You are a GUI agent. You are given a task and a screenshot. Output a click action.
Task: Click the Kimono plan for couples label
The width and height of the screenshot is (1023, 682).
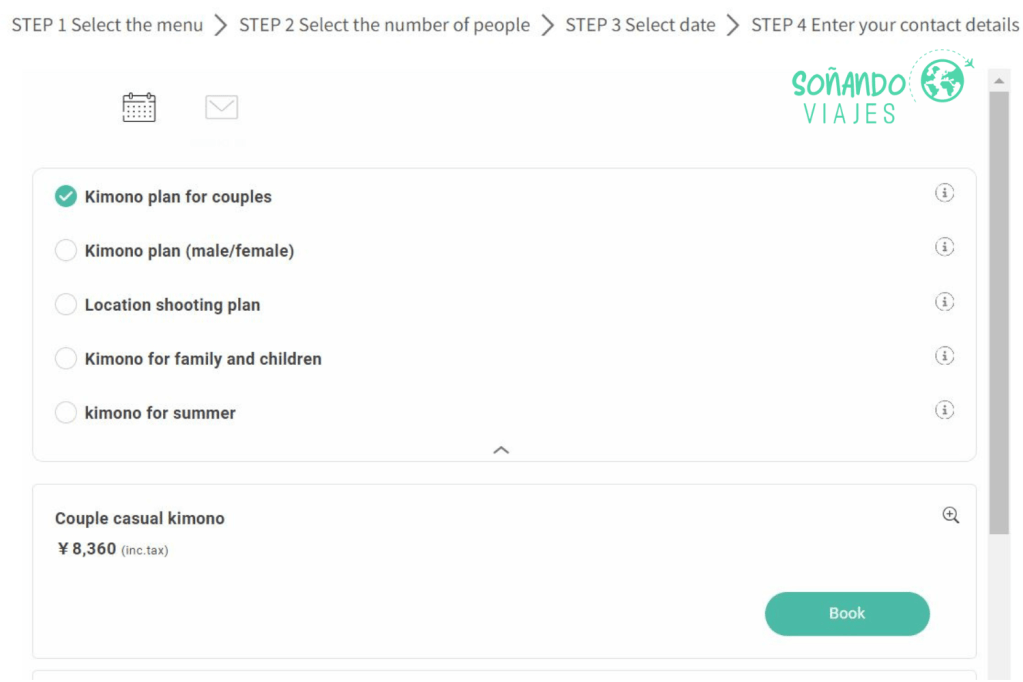point(178,197)
